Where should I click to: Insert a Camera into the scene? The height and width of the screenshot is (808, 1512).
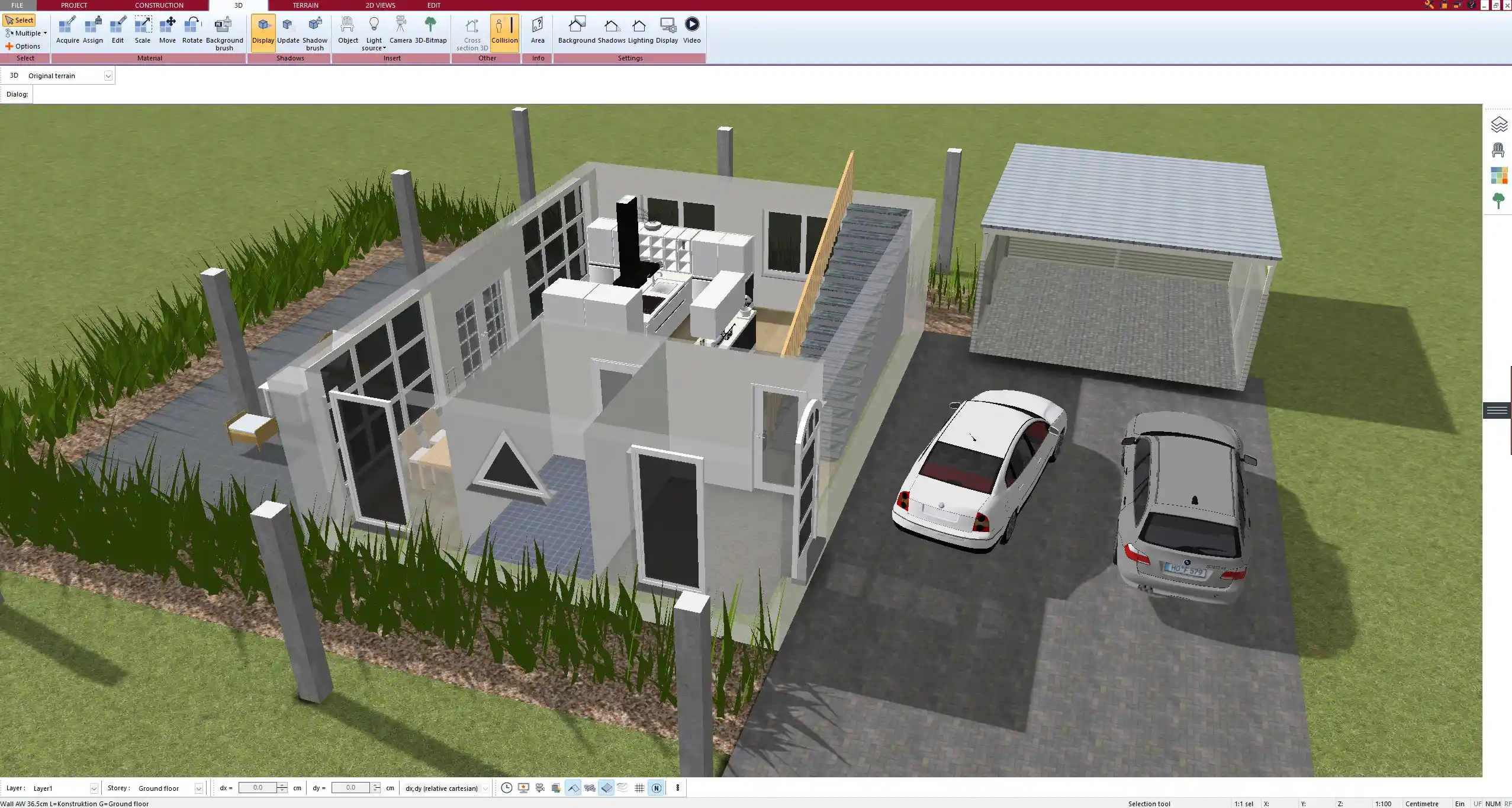pos(400,30)
